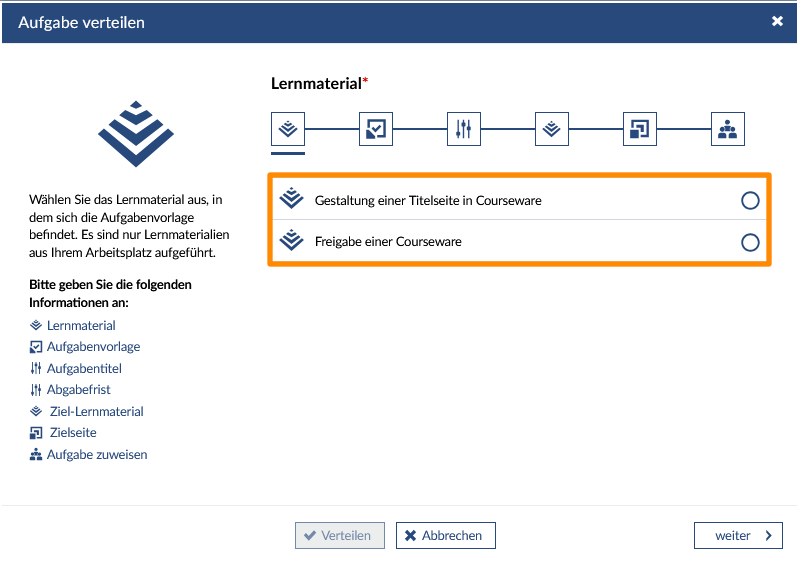Click courseware icon beside Gestaltung einer Titelseite

click(291, 200)
